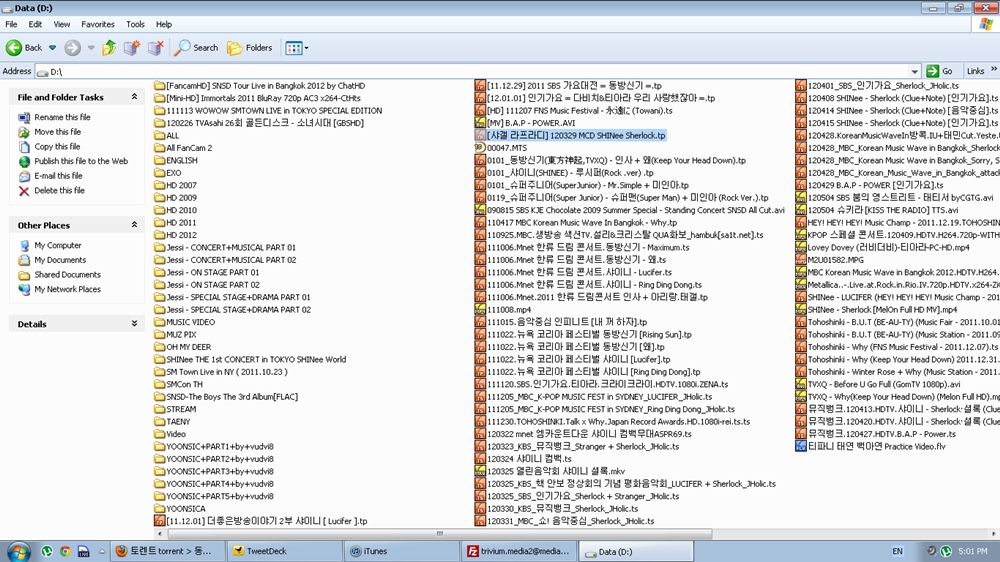Screen dimensions: 1000x562
Task: Select the 111008.mp4 file icon
Action: click(480, 309)
